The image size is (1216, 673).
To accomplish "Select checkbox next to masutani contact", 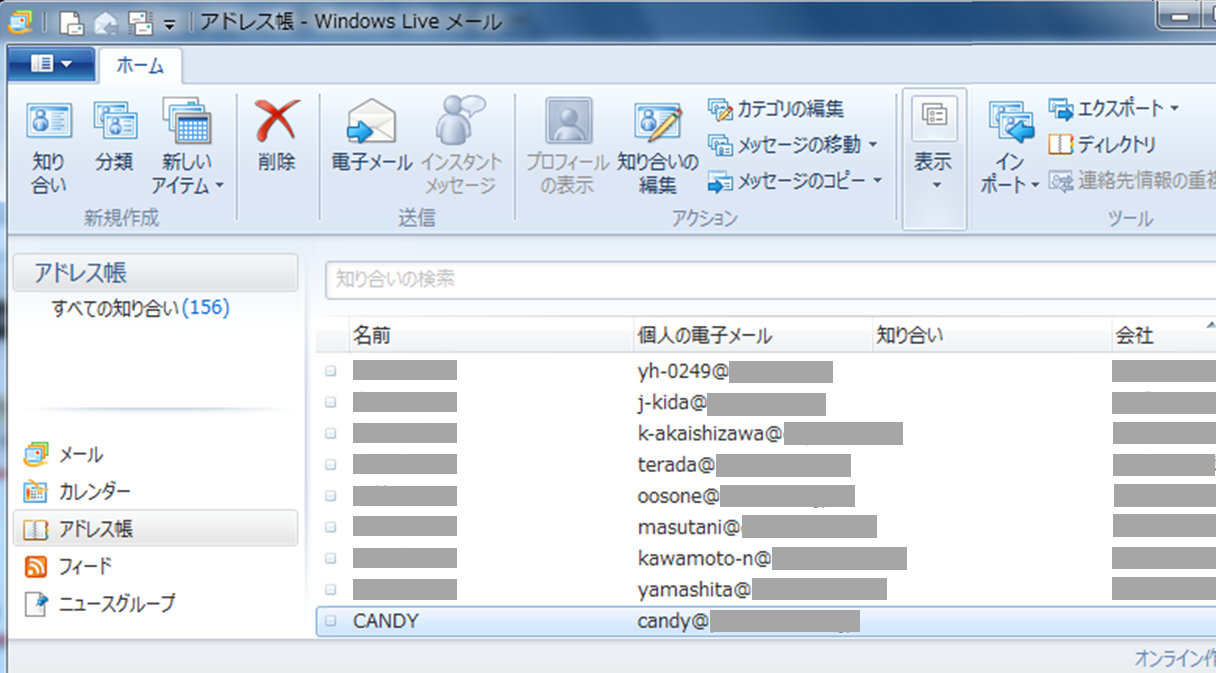I will (x=331, y=526).
